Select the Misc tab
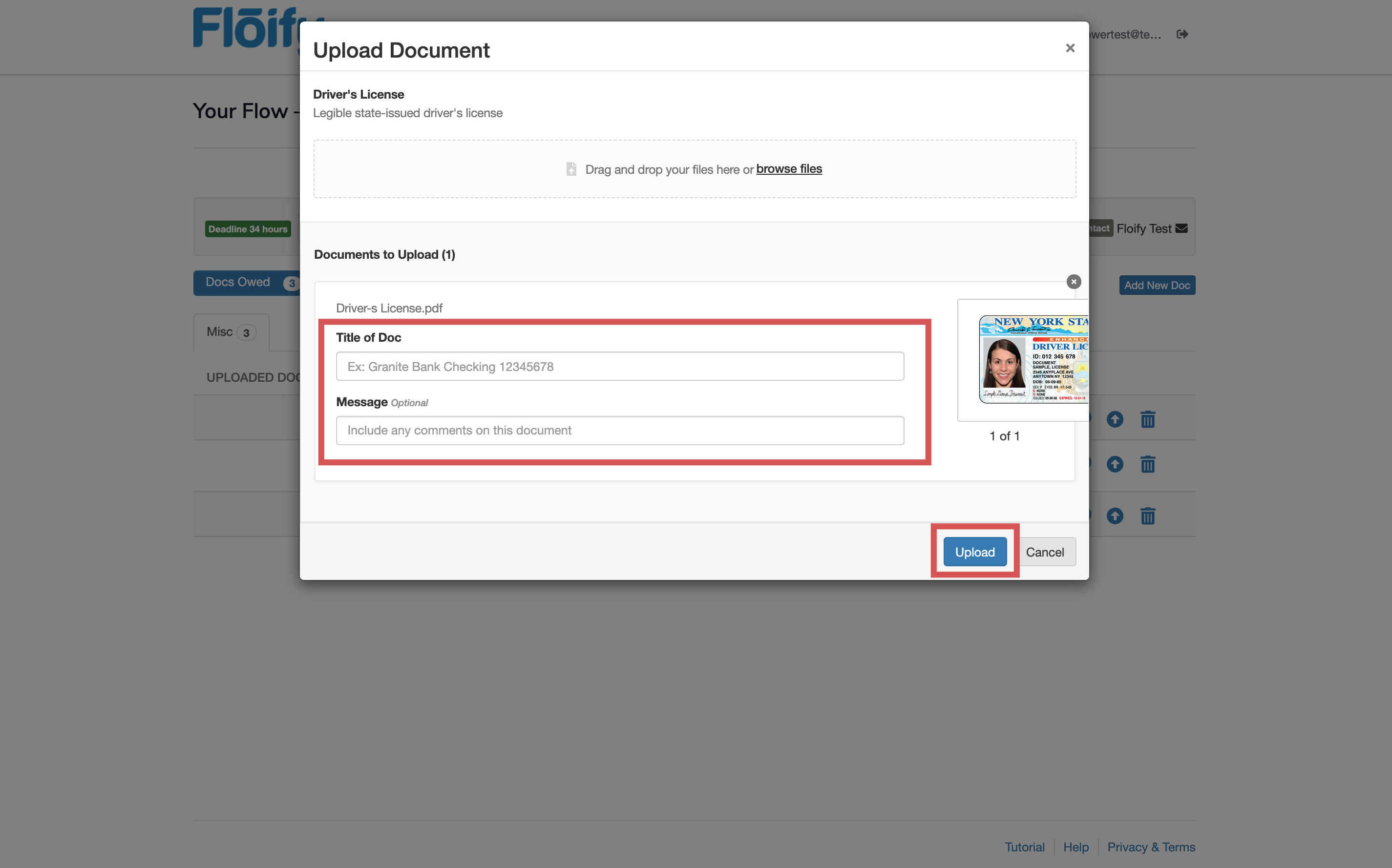 [x=230, y=332]
